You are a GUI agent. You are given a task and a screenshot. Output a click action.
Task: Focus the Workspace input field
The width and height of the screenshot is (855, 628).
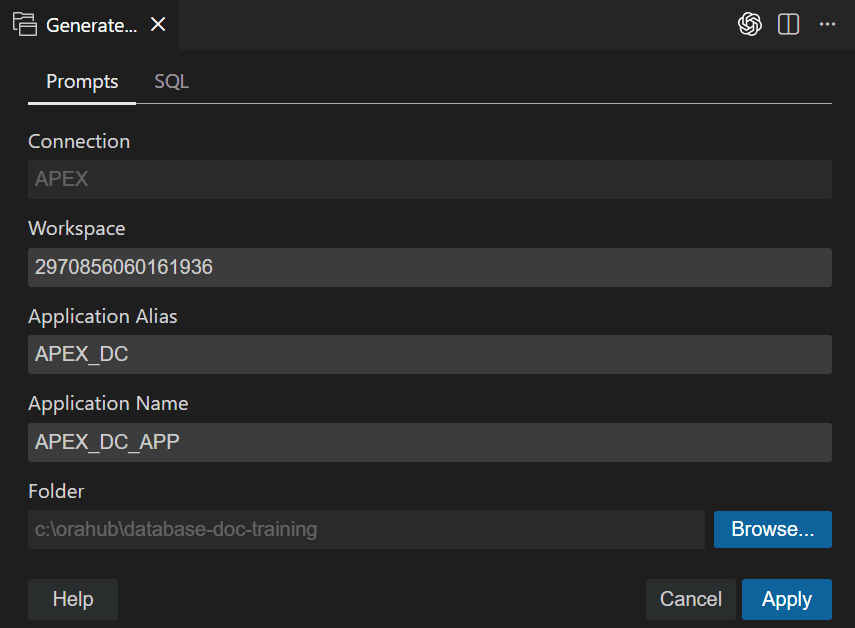pos(430,268)
